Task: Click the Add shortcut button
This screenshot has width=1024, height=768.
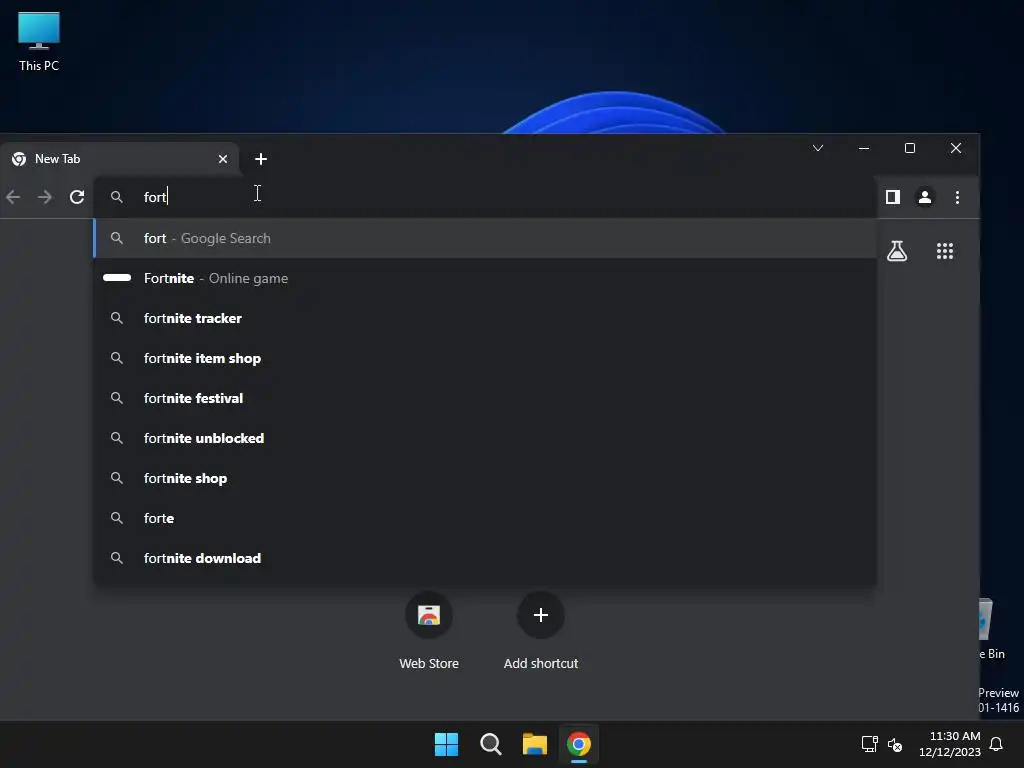Action: 541,630
